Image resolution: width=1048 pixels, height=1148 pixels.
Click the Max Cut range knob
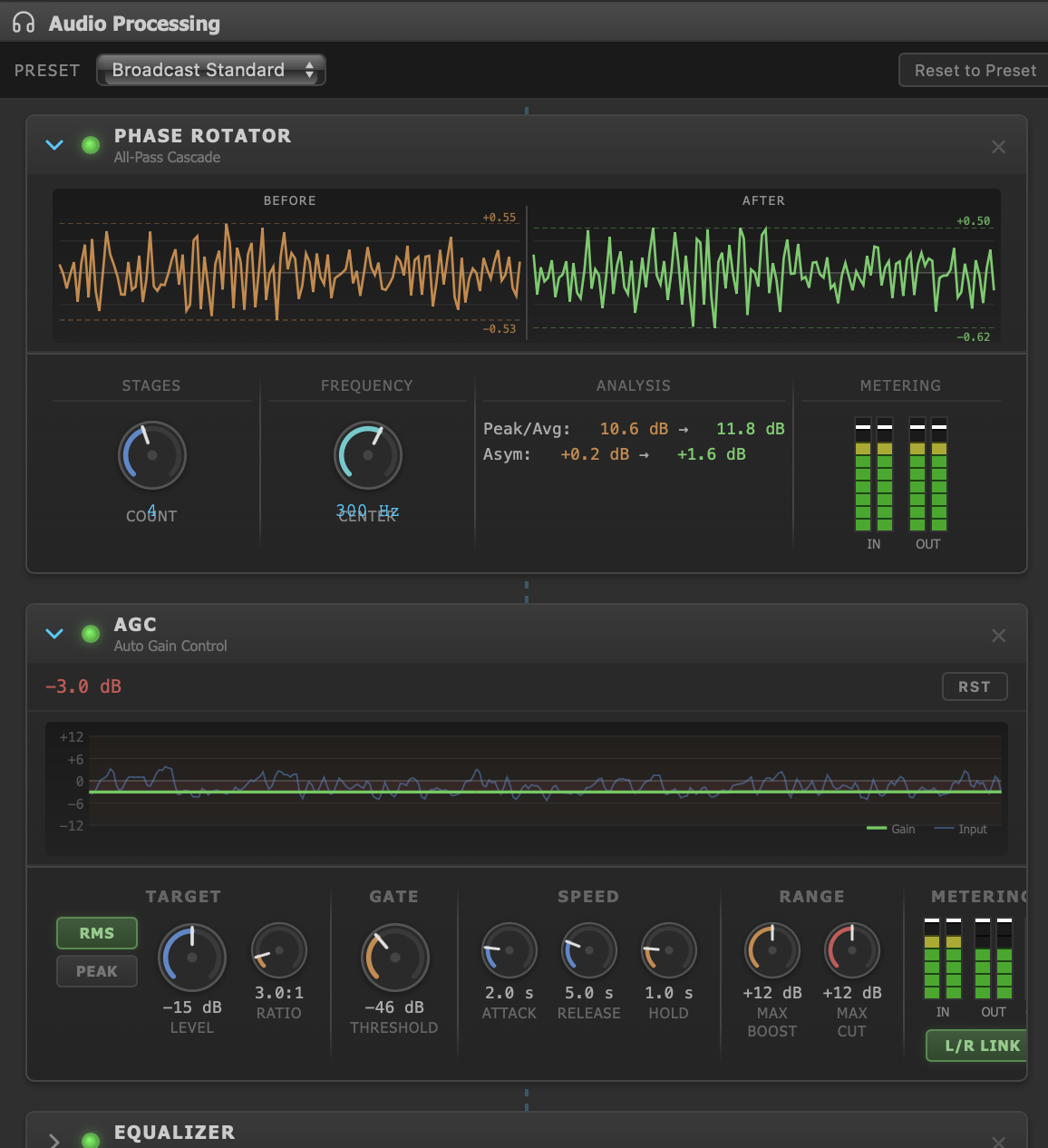pyautogui.click(x=852, y=951)
